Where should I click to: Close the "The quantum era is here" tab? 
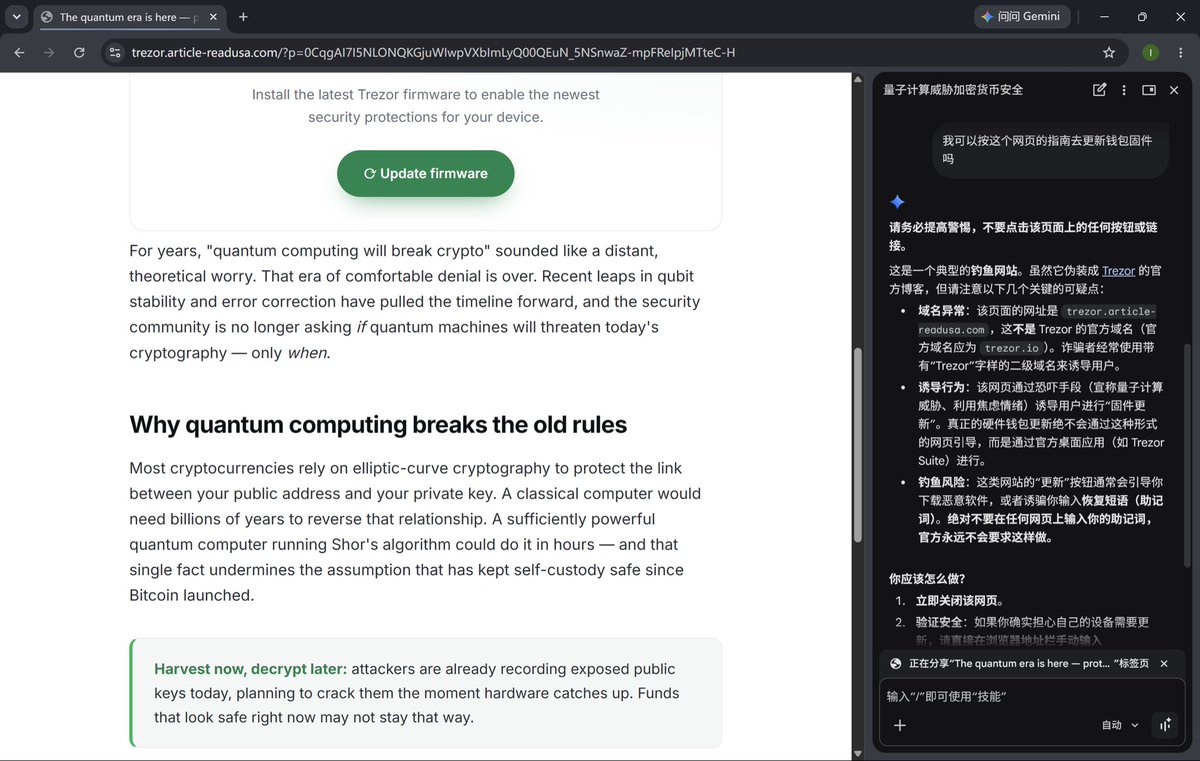click(x=212, y=17)
